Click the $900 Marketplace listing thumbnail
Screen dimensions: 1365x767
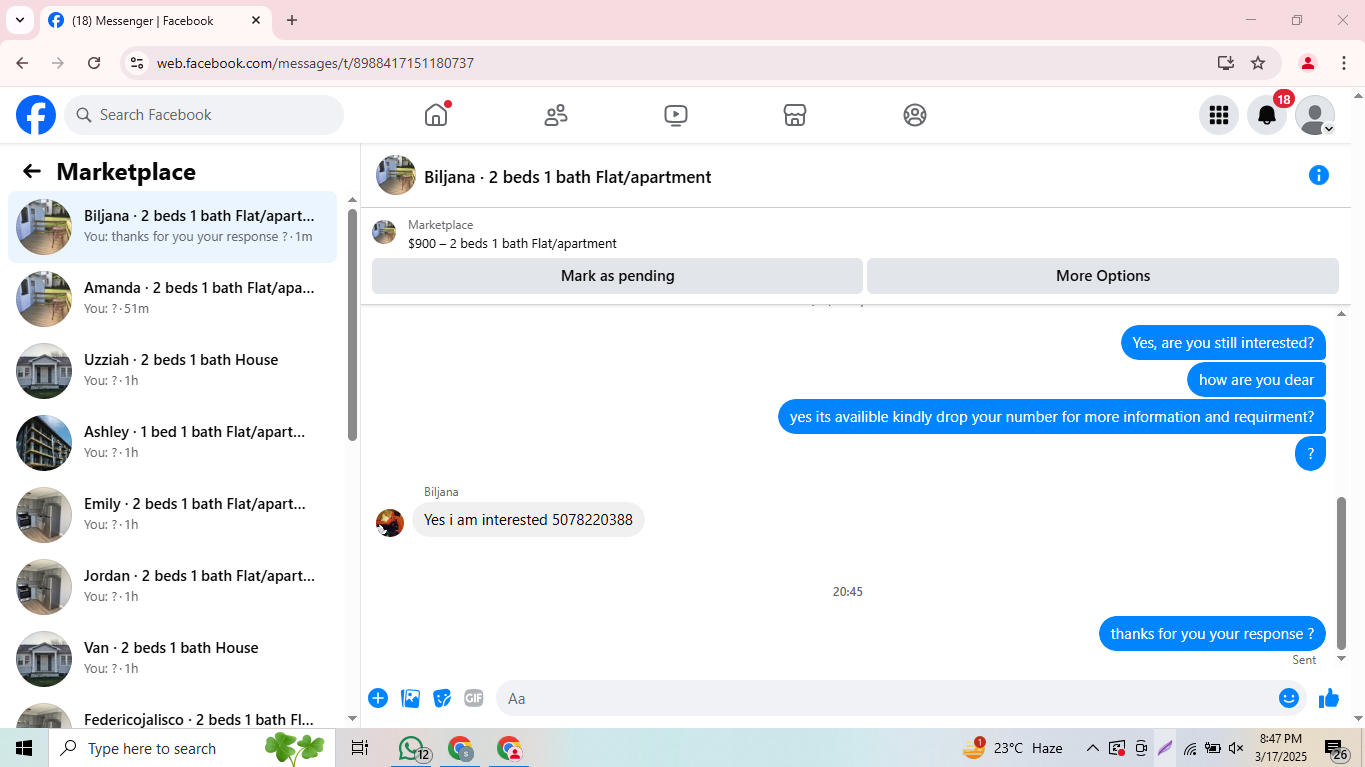(x=384, y=233)
